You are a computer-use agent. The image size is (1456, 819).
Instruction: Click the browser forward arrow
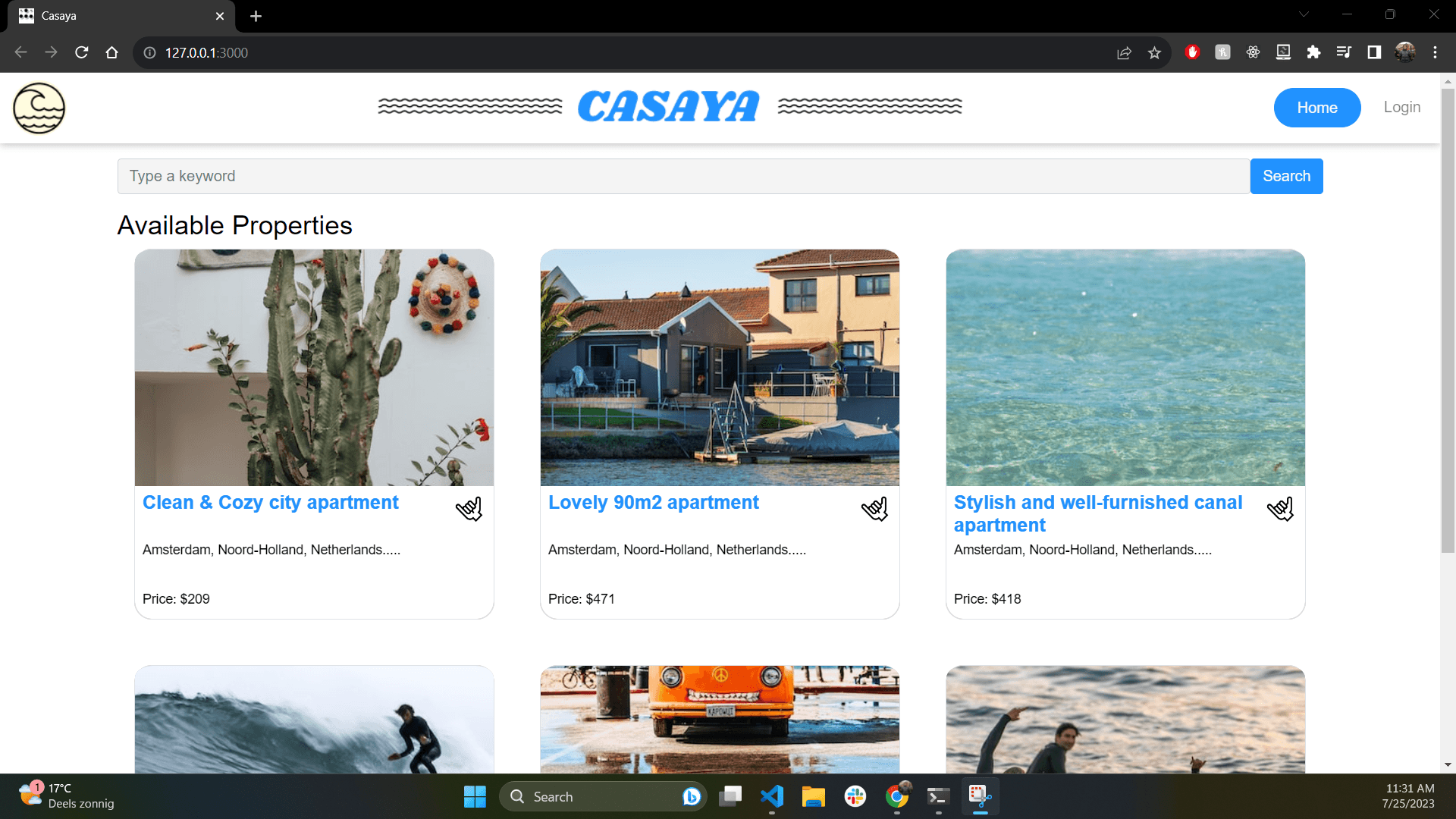pyautogui.click(x=51, y=52)
